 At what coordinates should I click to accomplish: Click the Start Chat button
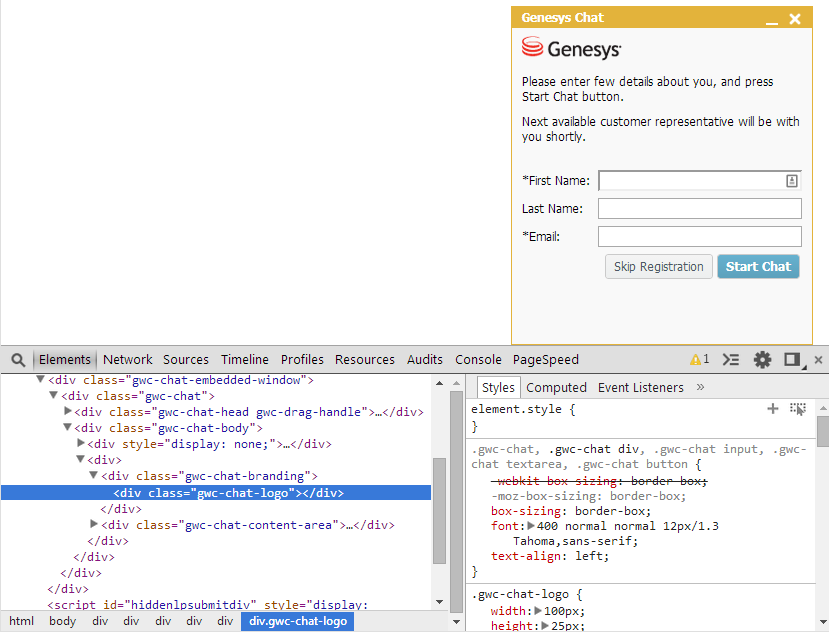(x=758, y=267)
